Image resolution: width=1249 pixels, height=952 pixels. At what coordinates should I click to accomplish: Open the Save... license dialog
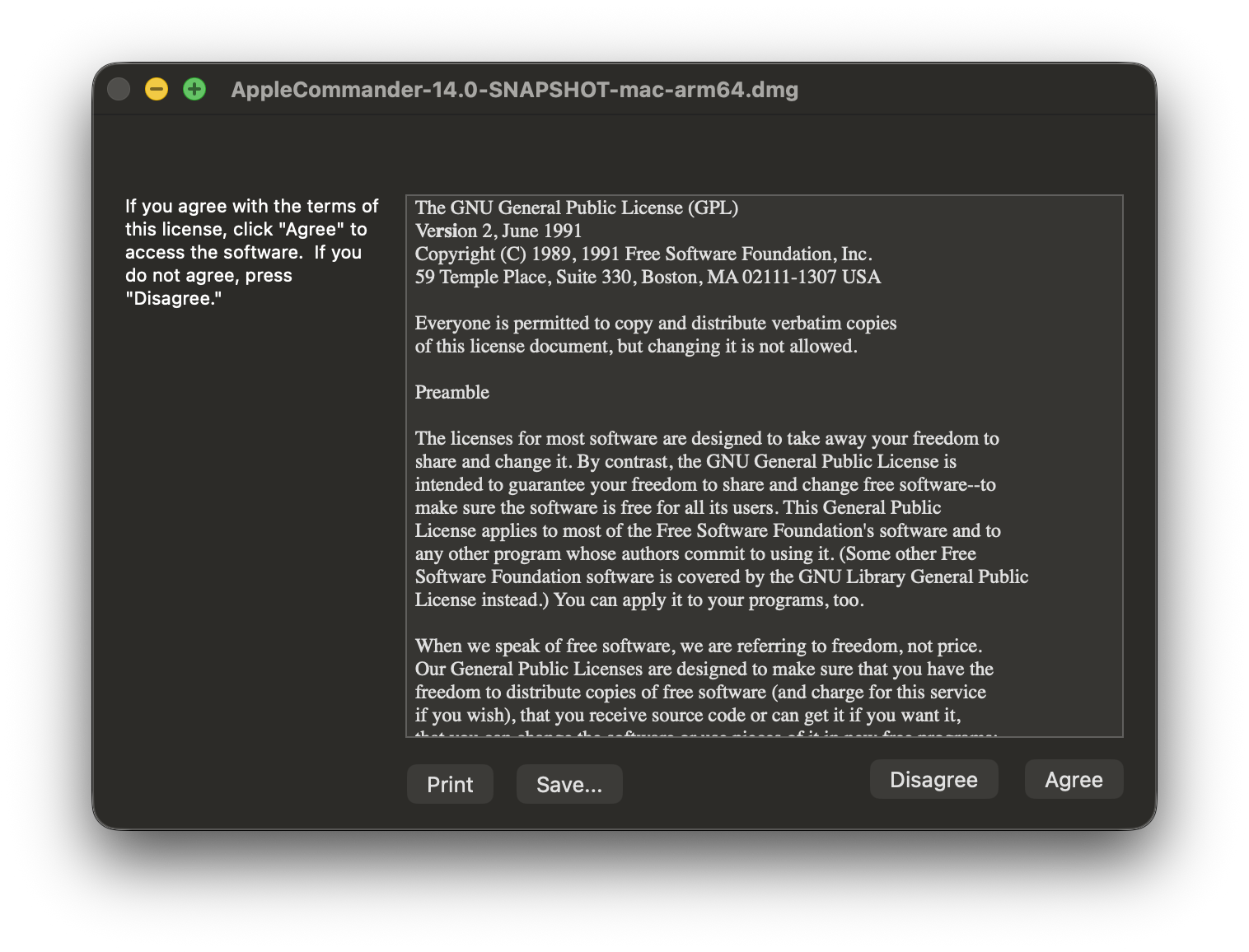(x=569, y=784)
